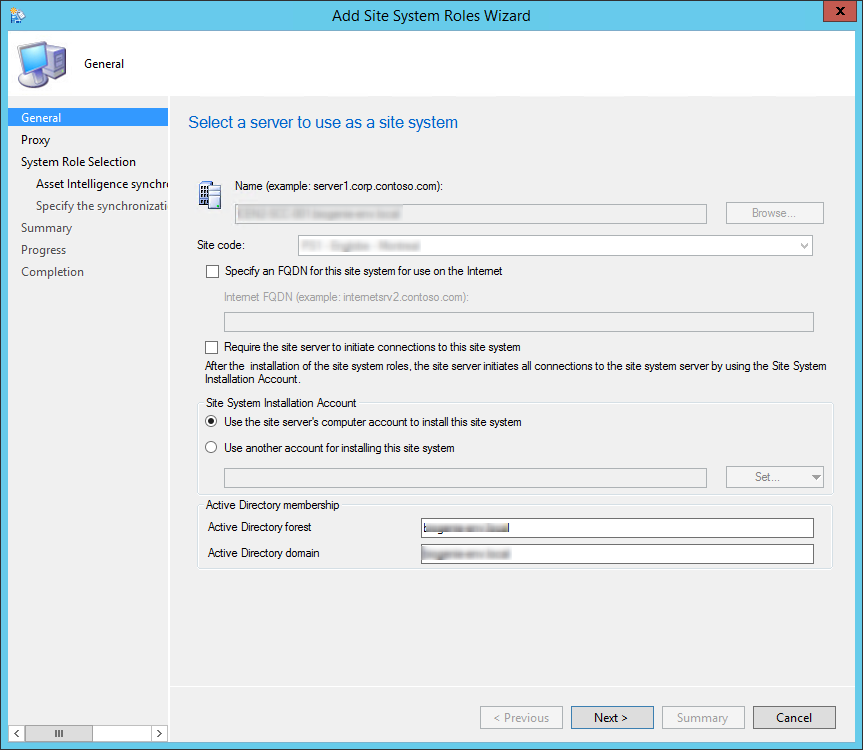This screenshot has width=863, height=750.
Task: Open the System Role Selection step
Action: click(x=78, y=162)
